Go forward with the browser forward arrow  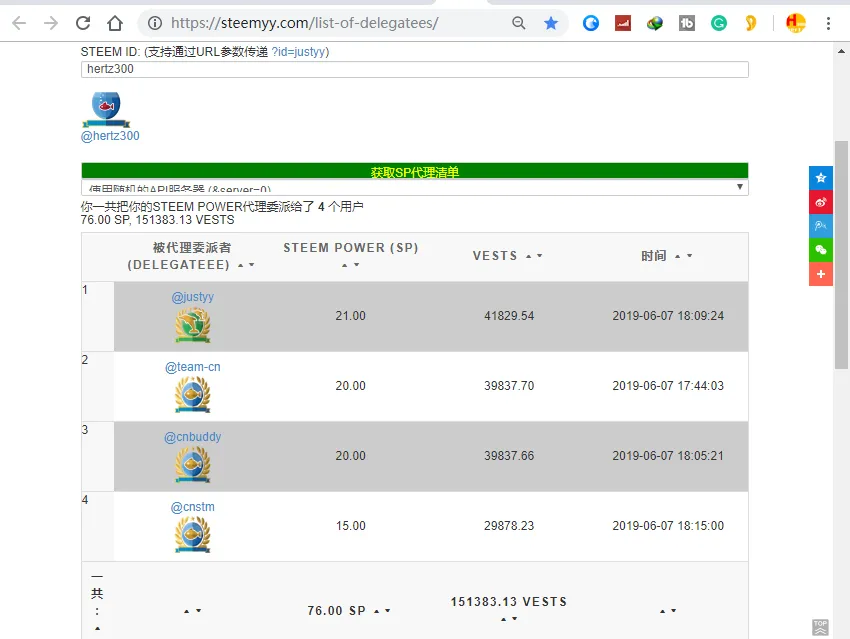click(51, 23)
